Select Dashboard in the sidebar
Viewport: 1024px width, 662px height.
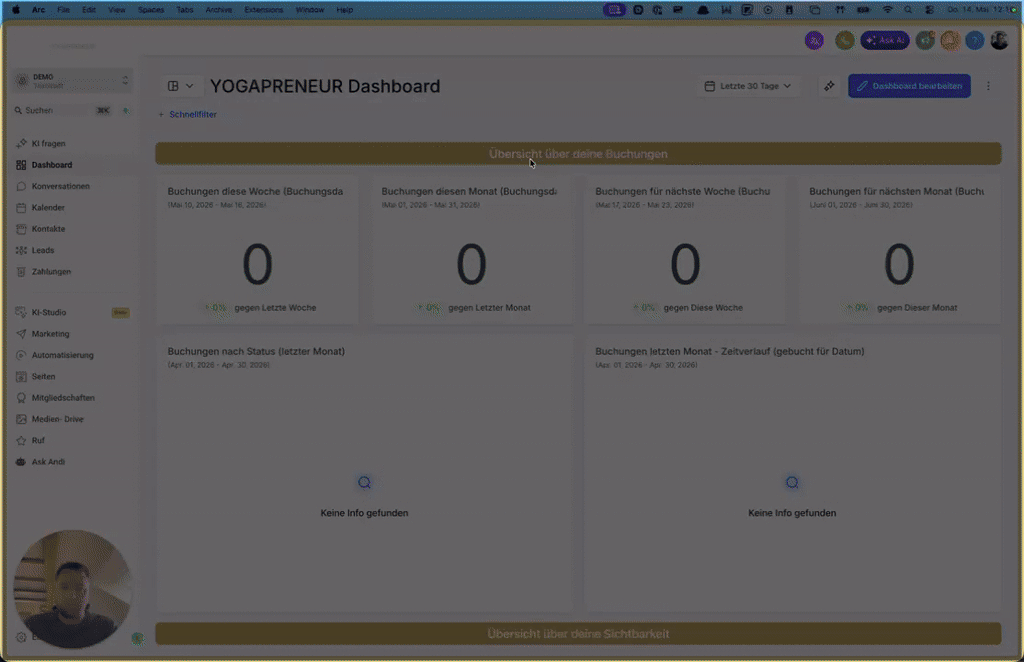pos(52,165)
